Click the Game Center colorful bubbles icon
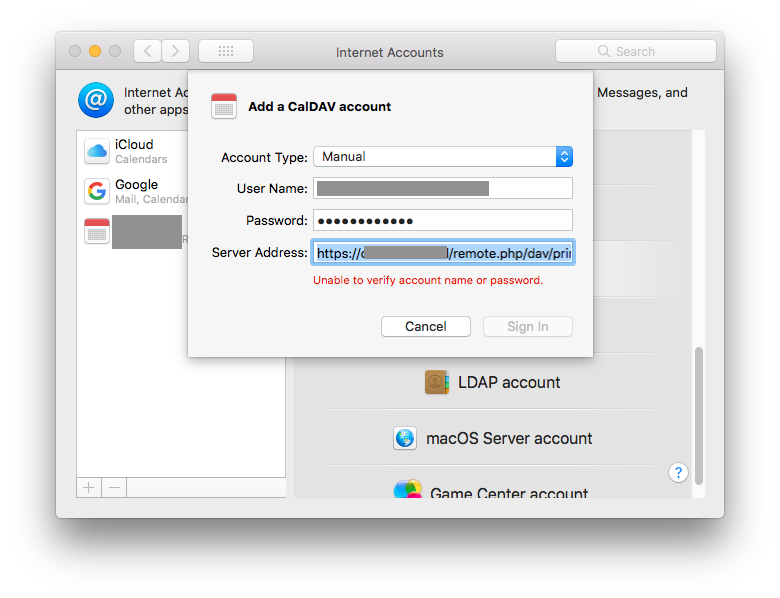780x598 pixels. [x=407, y=490]
